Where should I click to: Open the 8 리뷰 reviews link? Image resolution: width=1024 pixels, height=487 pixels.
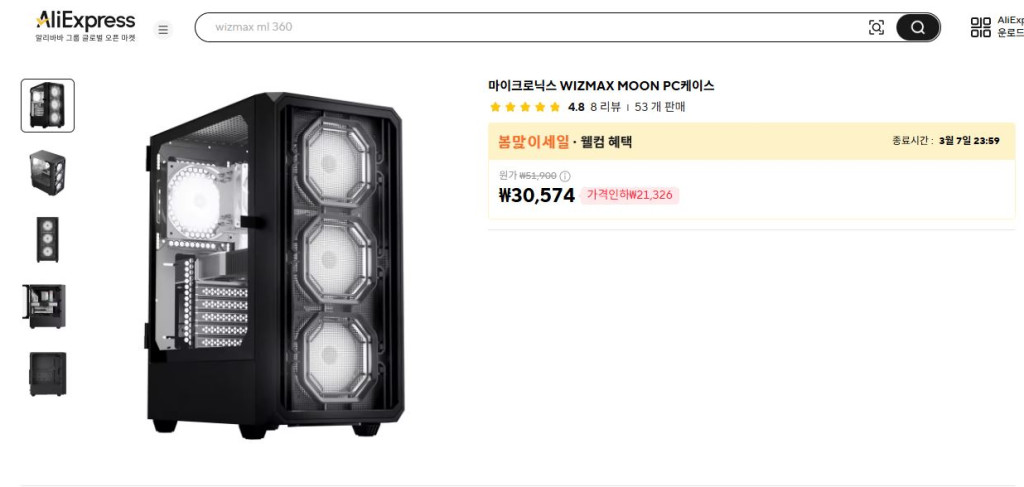[x=605, y=107]
